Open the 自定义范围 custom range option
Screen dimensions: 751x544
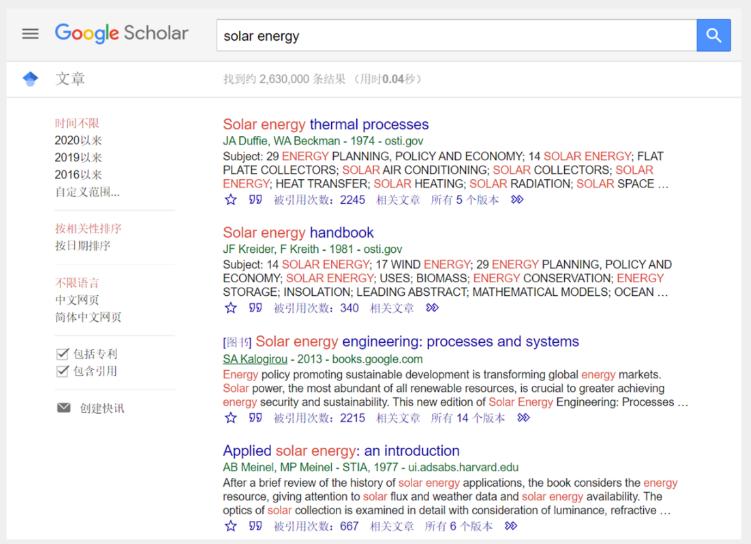(87, 192)
